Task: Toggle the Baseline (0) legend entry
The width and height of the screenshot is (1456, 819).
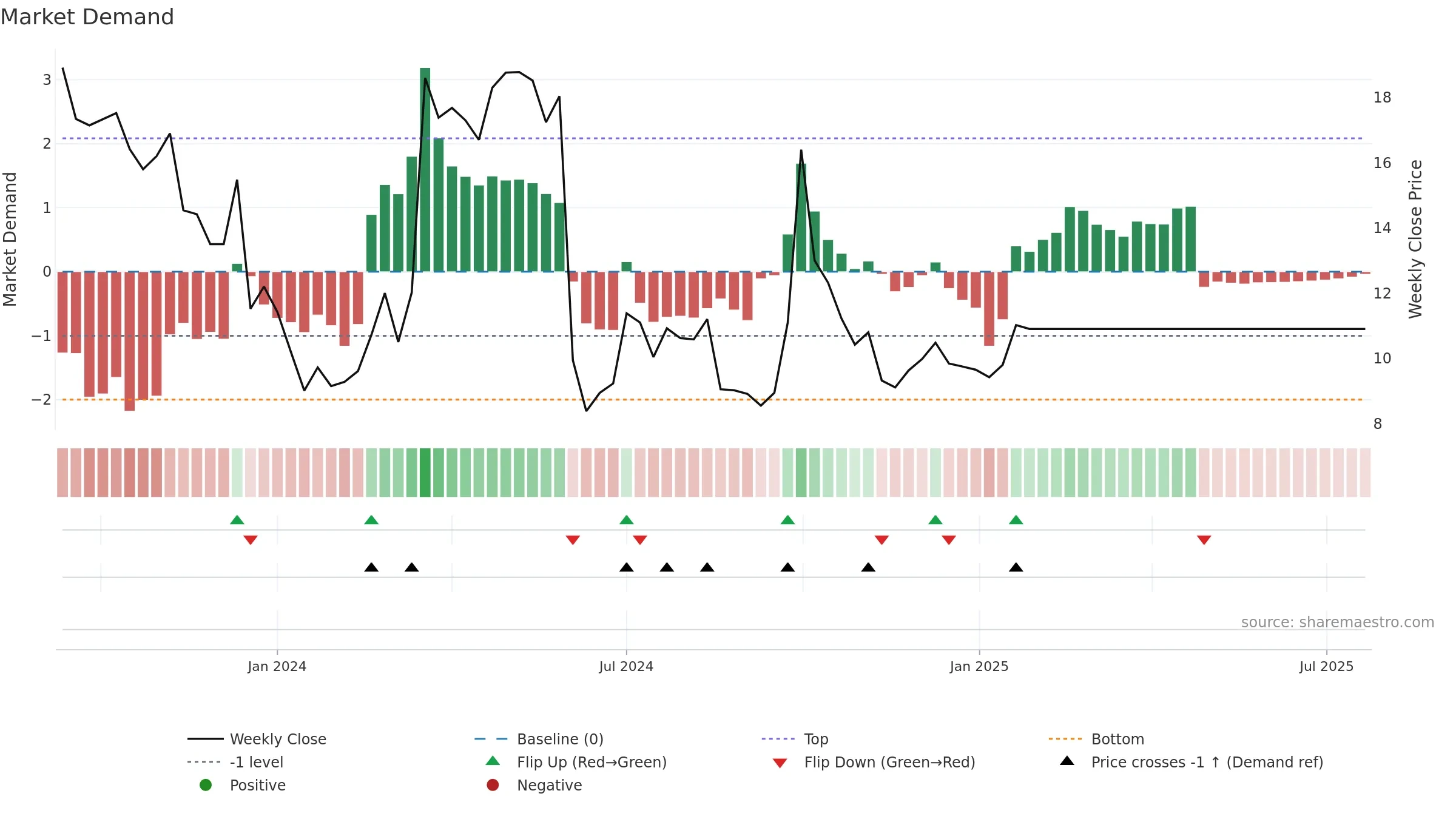Action: 539,739
